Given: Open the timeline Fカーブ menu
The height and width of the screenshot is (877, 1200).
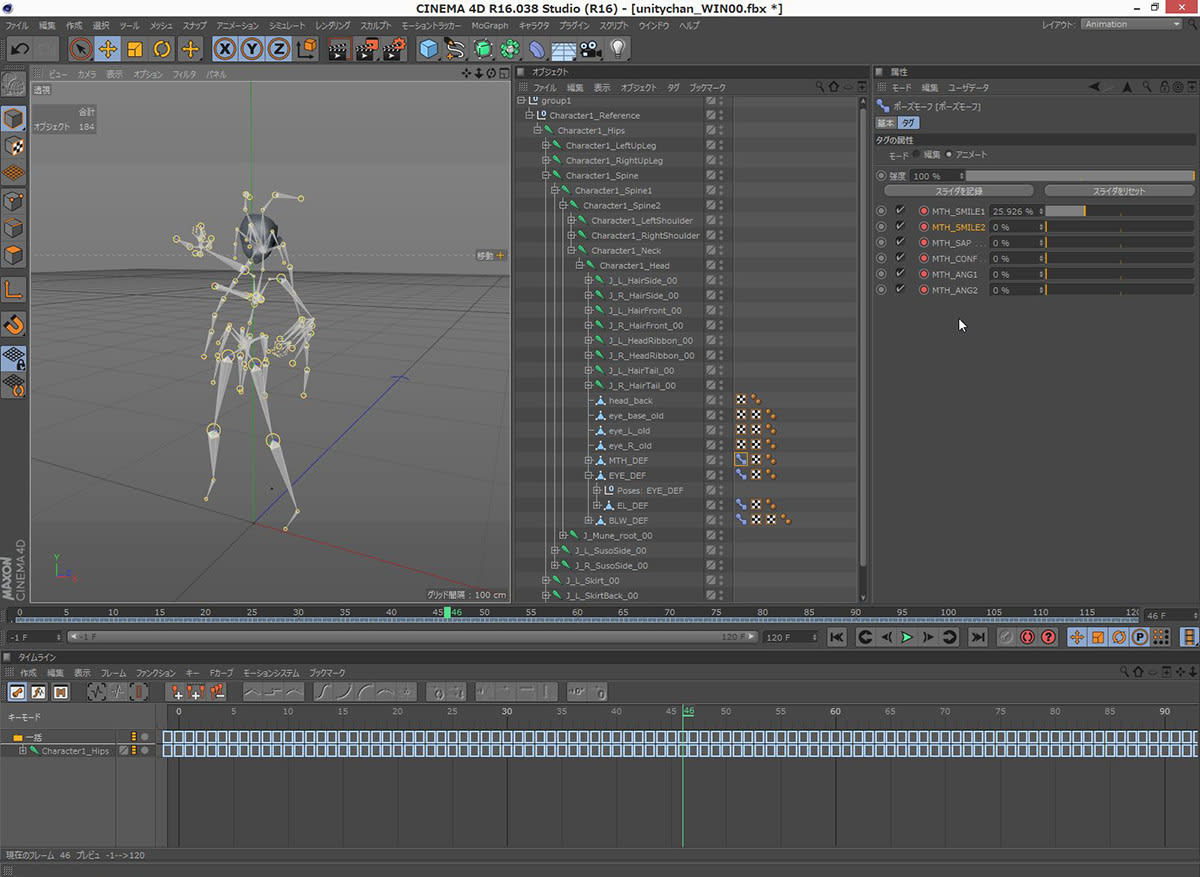Looking at the screenshot, I should 221,673.
